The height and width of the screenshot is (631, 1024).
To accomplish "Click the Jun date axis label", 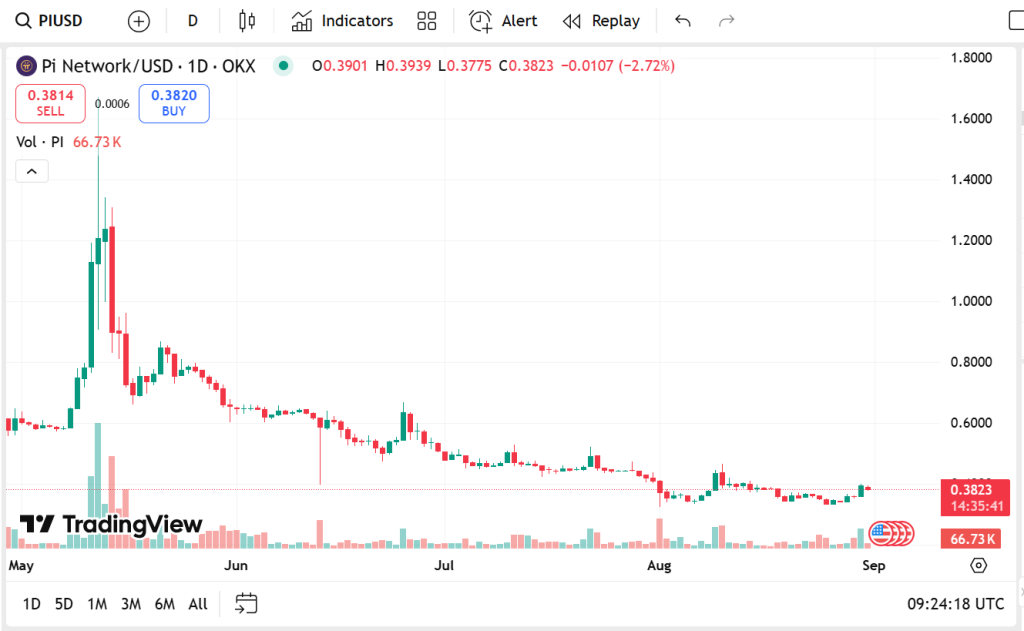I will click(236, 565).
